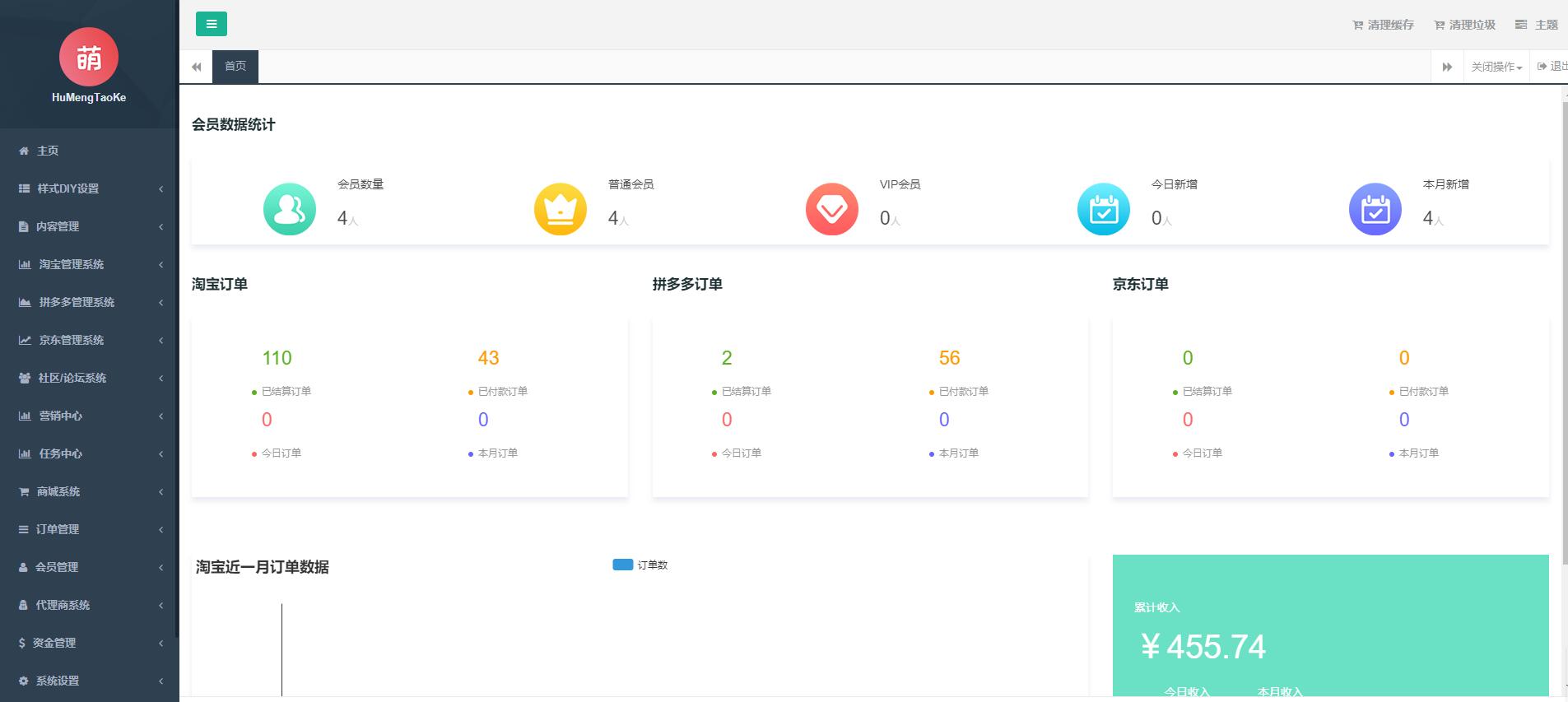
Task: Click the green member count icon
Action: coord(289,209)
